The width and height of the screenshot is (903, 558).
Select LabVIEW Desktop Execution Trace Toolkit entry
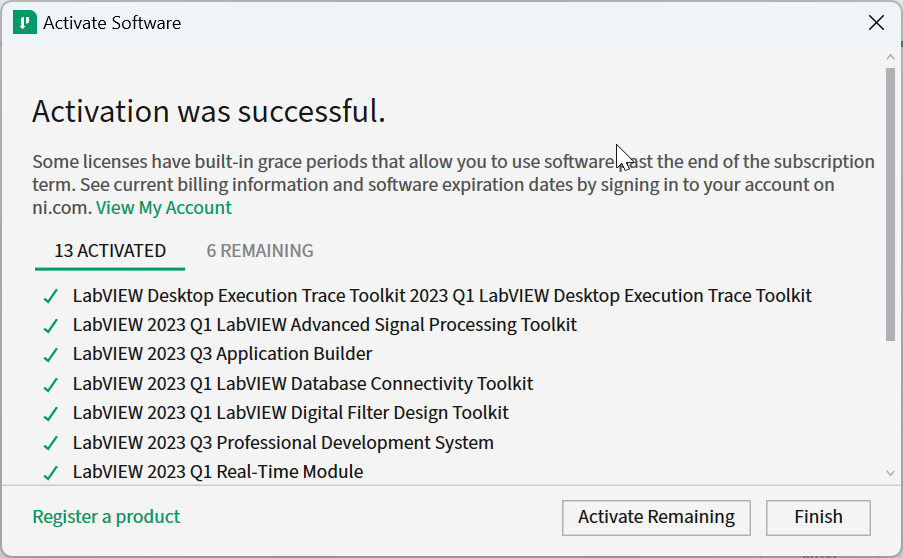click(442, 296)
